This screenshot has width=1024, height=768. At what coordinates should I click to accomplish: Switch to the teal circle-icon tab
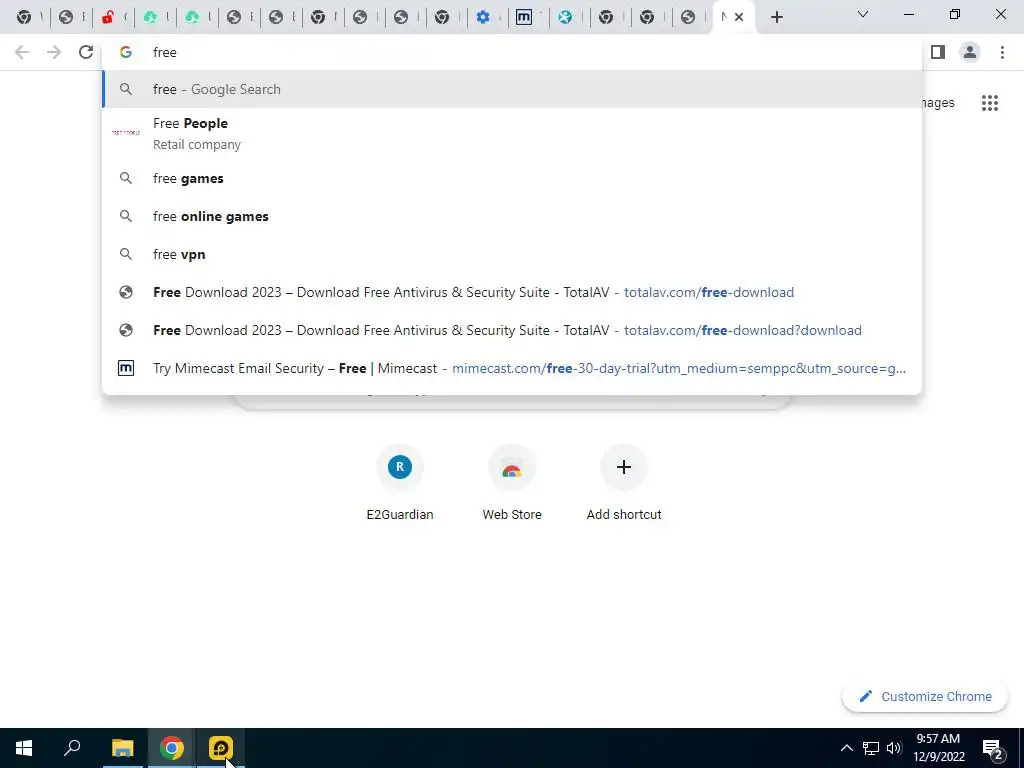click(570, 18)
